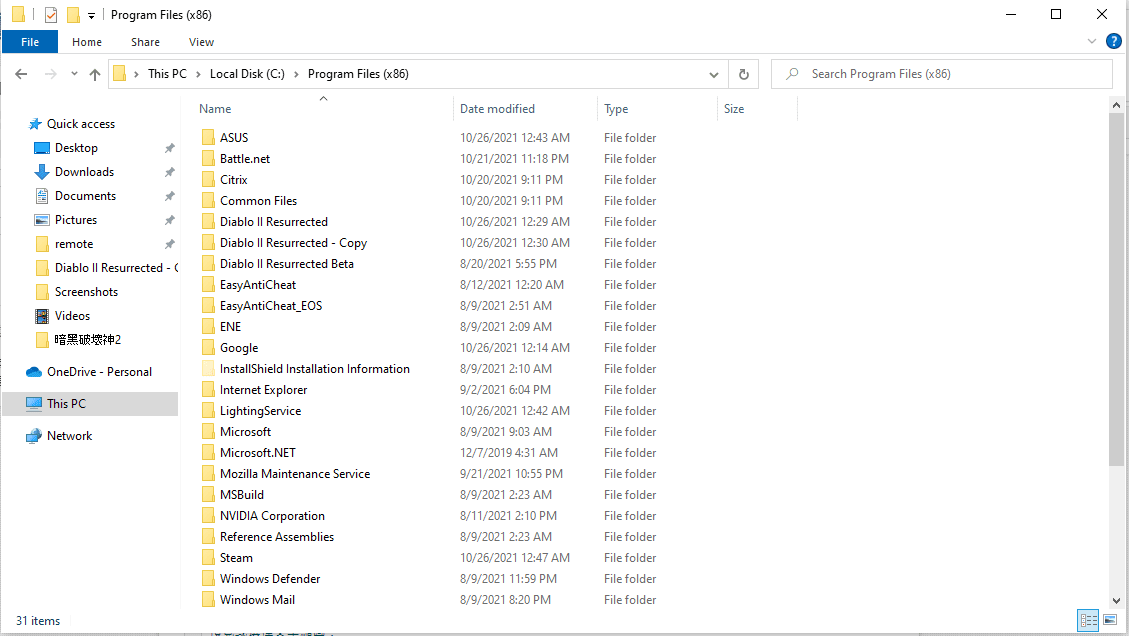Viewport: 1129px width, 636px height.
Task: Select the Diablo II Resurrected Beta folder
Action: 287,264
